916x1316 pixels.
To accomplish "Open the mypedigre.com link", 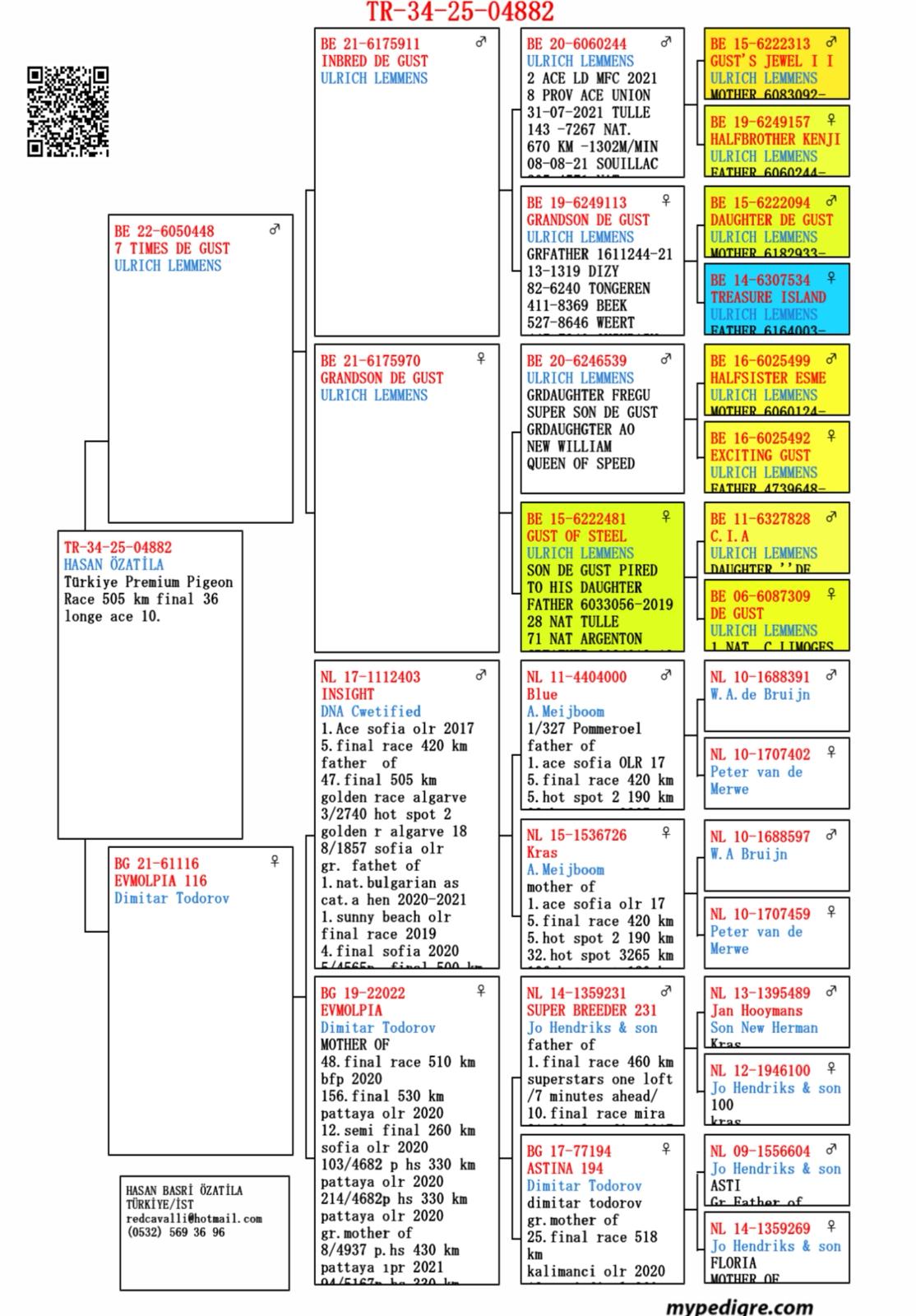I will [739, 1306].
